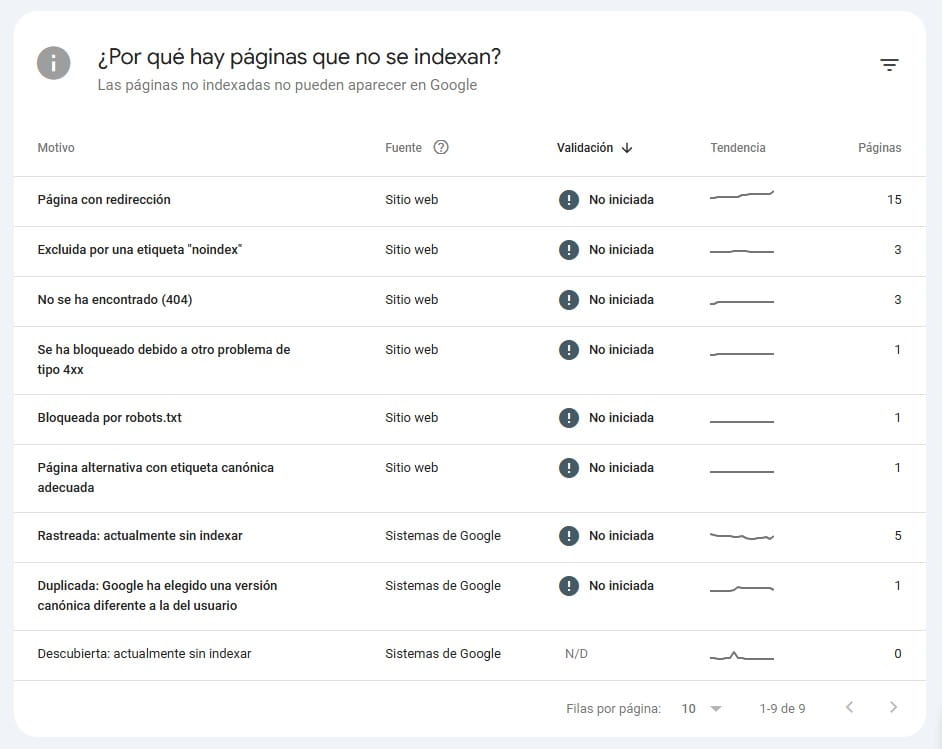The height and width of the screenshot is (749, 942).
Task: Click the warning icon on Página con redirección row
Action: coord(569,199)
